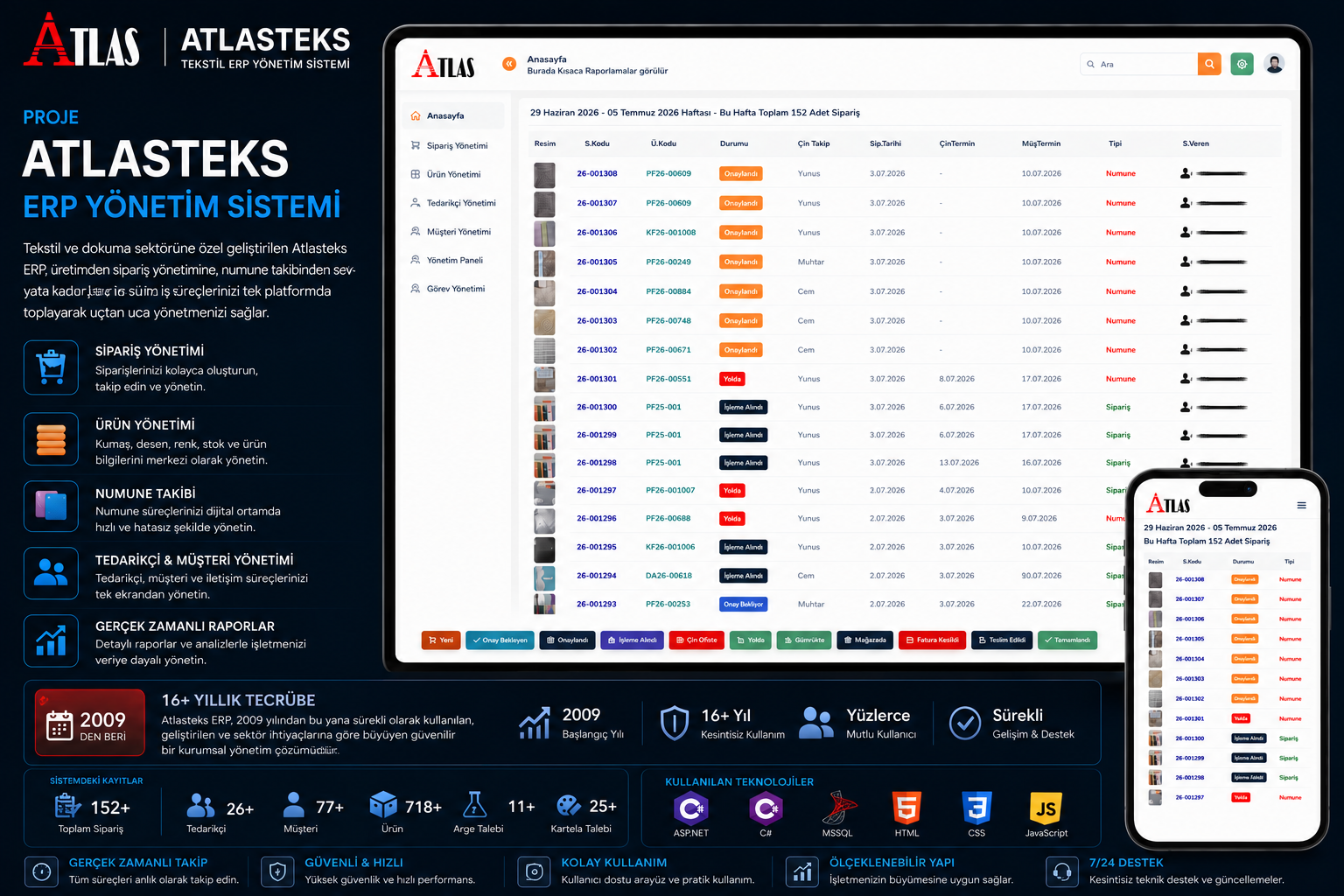Open order code 26-001301 link

coord(597,379)
